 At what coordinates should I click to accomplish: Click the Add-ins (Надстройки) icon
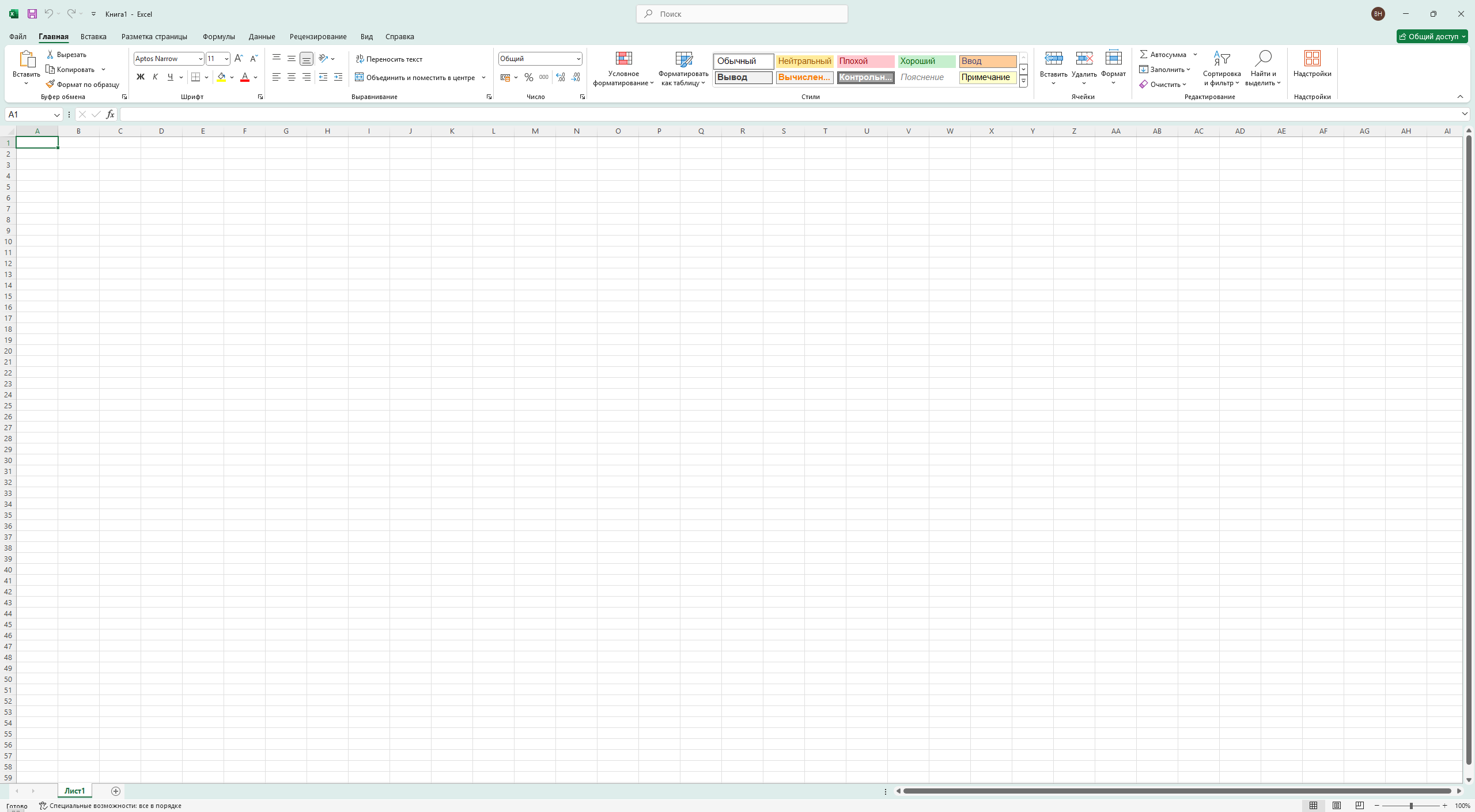coord(1312,59)
